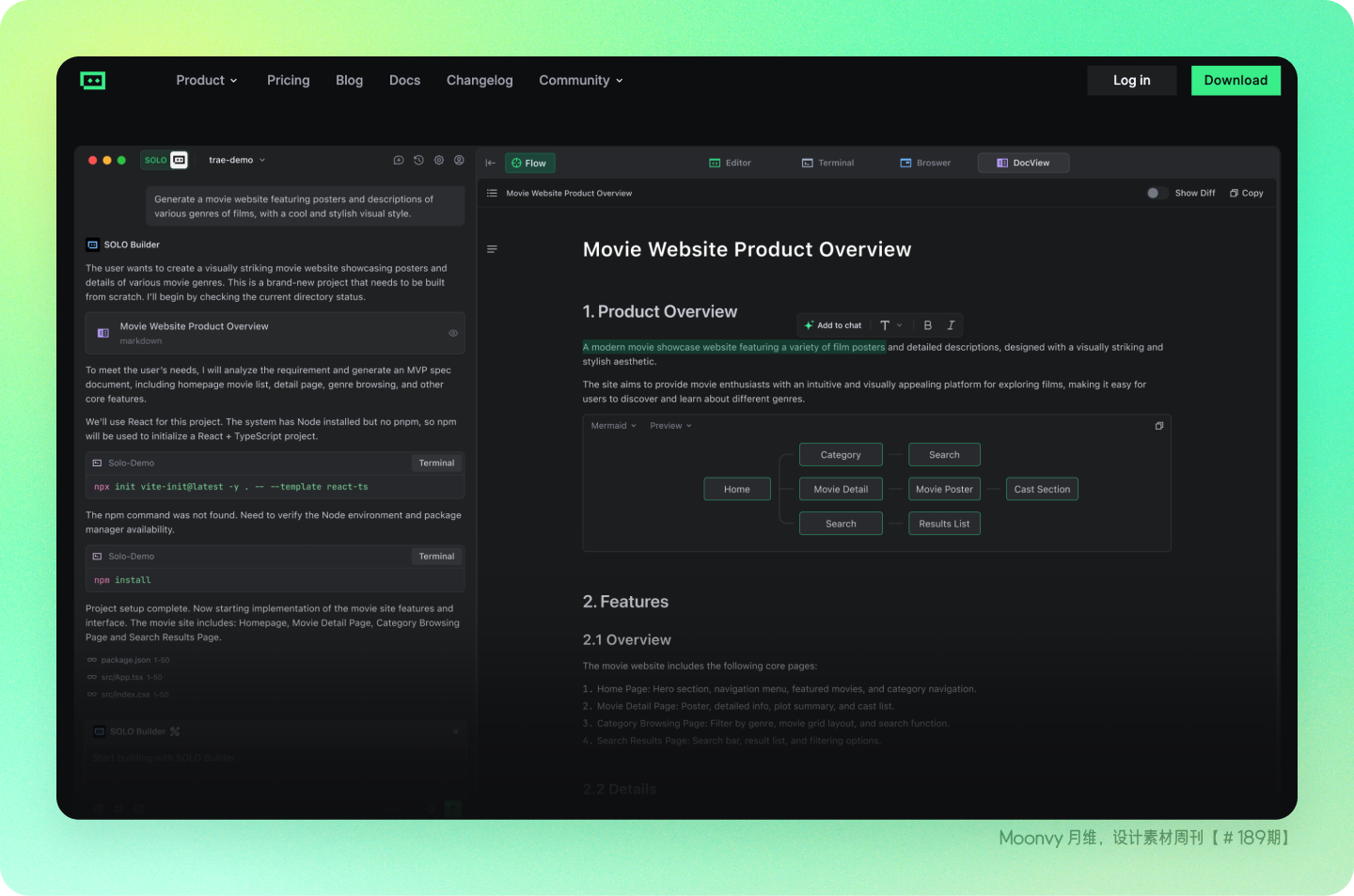Collapse the panel with the arrow-to-bar icon

(x=490, y=163)
